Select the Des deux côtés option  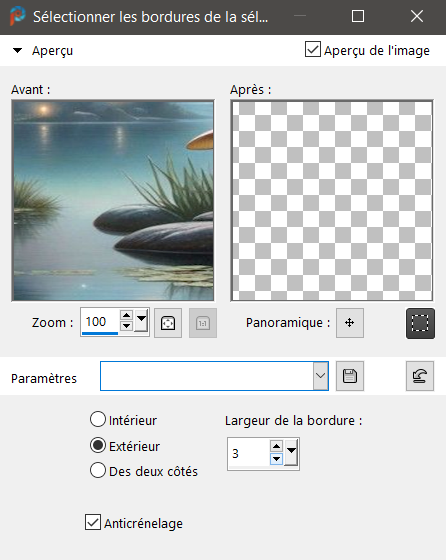pyautogui.click(x=98, y=470)
